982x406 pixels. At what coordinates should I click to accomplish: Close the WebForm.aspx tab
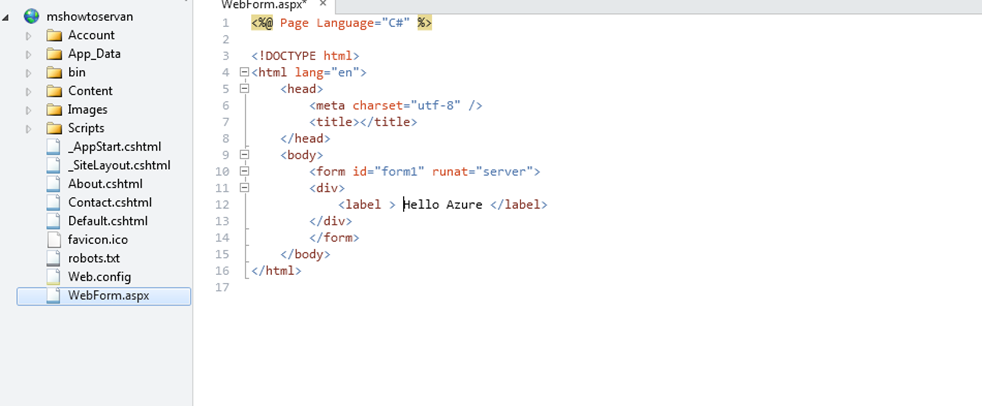pyautogui.click(x=323, y=4)
